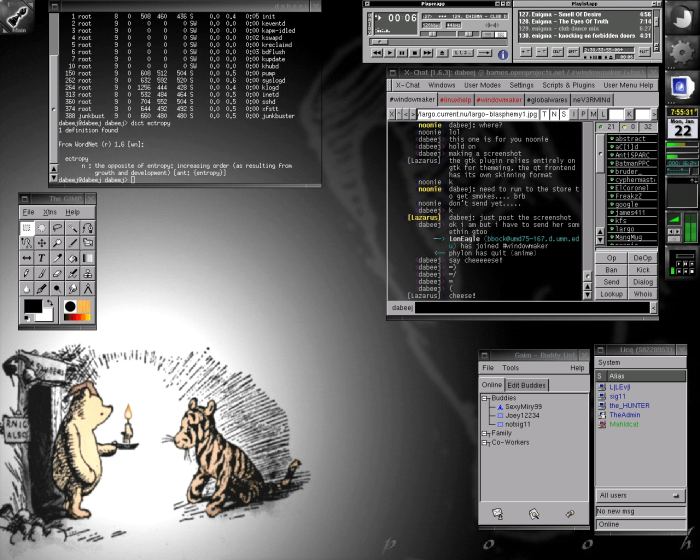This screenshot has width=700, height=560.
Task: Select the Paintbrush tool in GIMP
Action: coord(42,273)
